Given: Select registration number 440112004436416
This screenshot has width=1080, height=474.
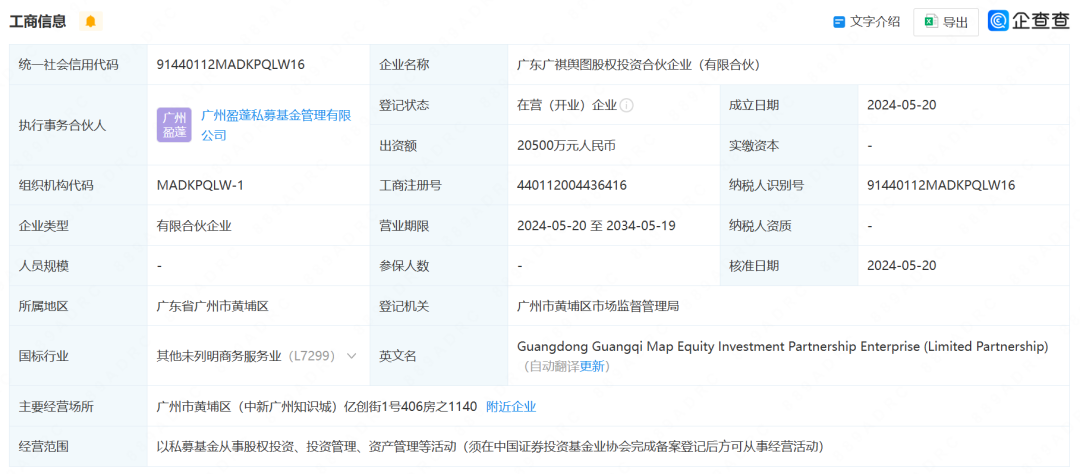Looking at the screenshot, I should click(x=572, y=185).
